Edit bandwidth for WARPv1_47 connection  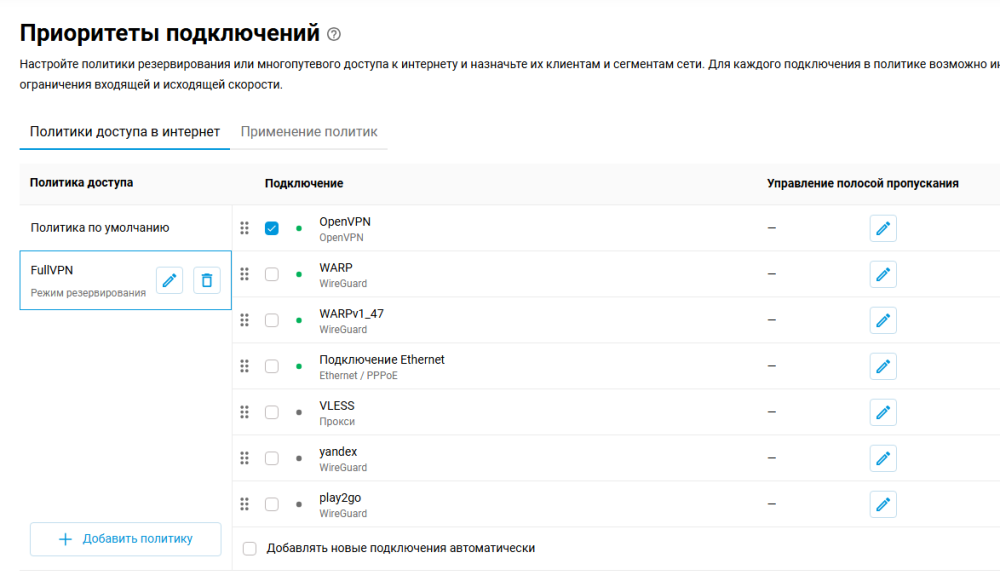(x=883, y=320)
